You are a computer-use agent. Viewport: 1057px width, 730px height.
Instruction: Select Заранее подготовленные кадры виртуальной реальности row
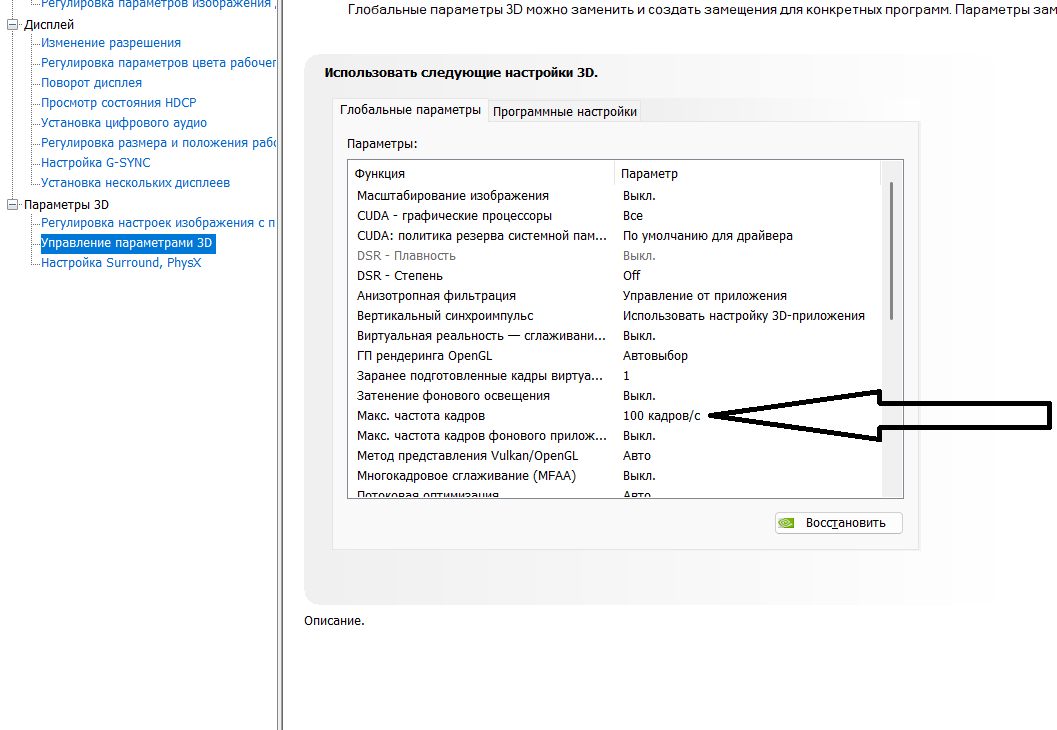pyautogui.click(x=613, y=375)
